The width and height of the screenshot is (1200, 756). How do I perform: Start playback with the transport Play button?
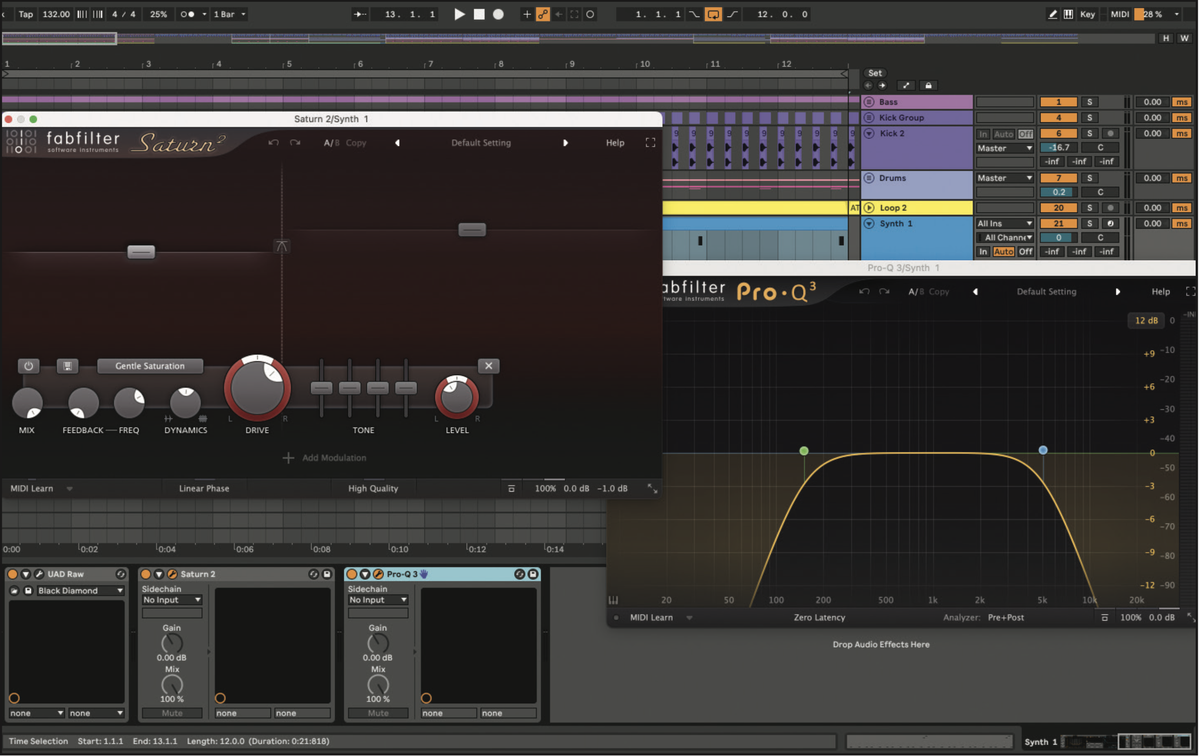point(459,14)
